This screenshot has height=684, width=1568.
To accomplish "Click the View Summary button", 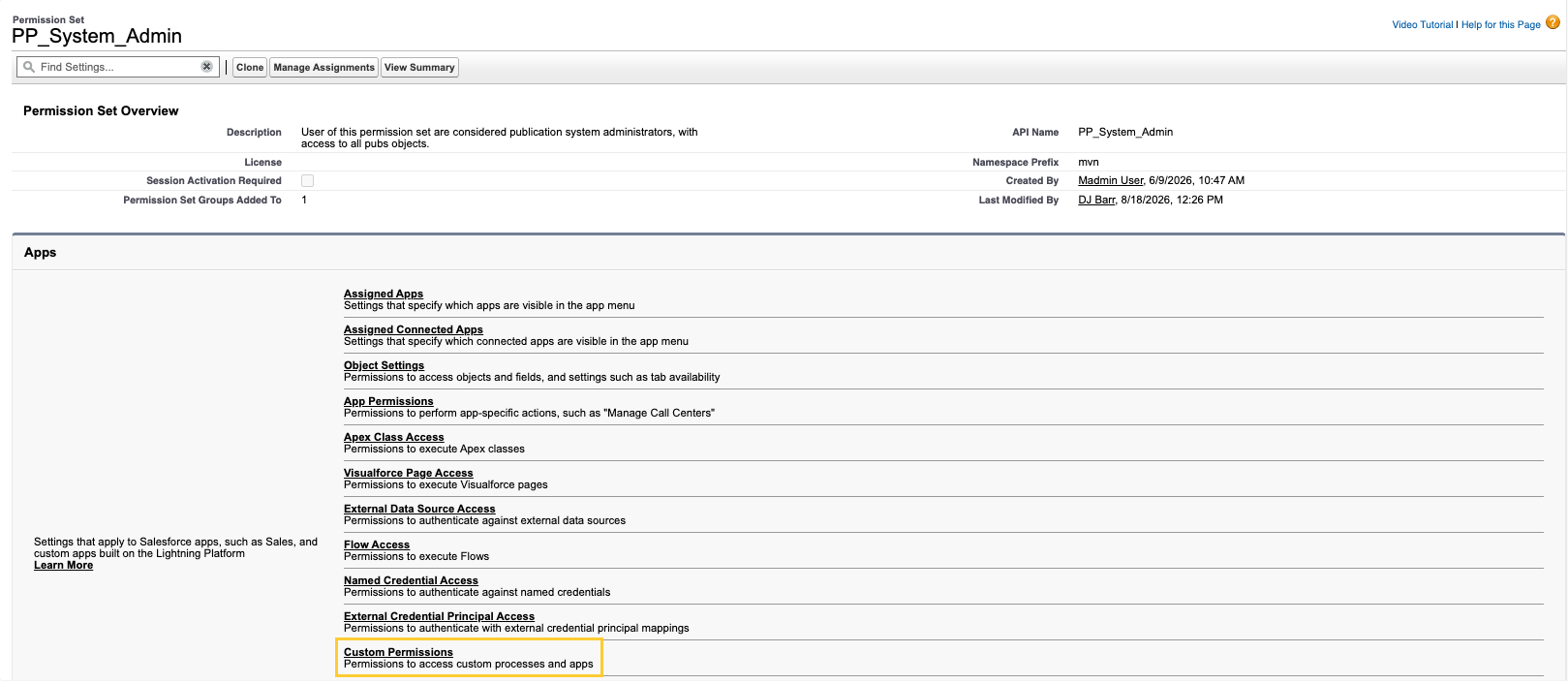I will [x=419, y=68].
